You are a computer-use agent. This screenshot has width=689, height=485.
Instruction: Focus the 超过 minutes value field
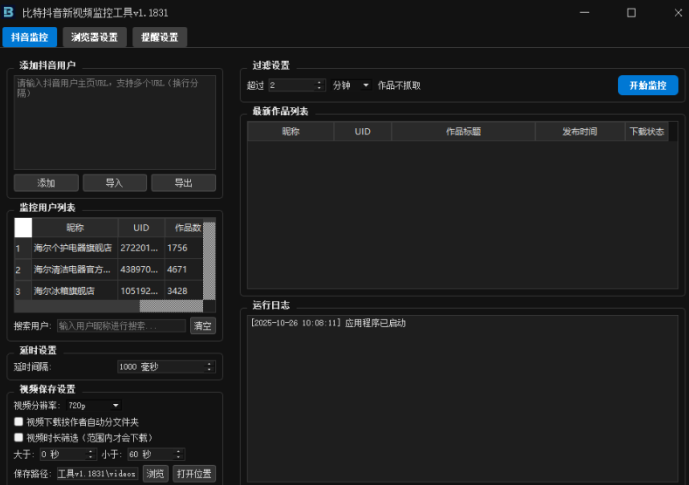click(297, 85)
